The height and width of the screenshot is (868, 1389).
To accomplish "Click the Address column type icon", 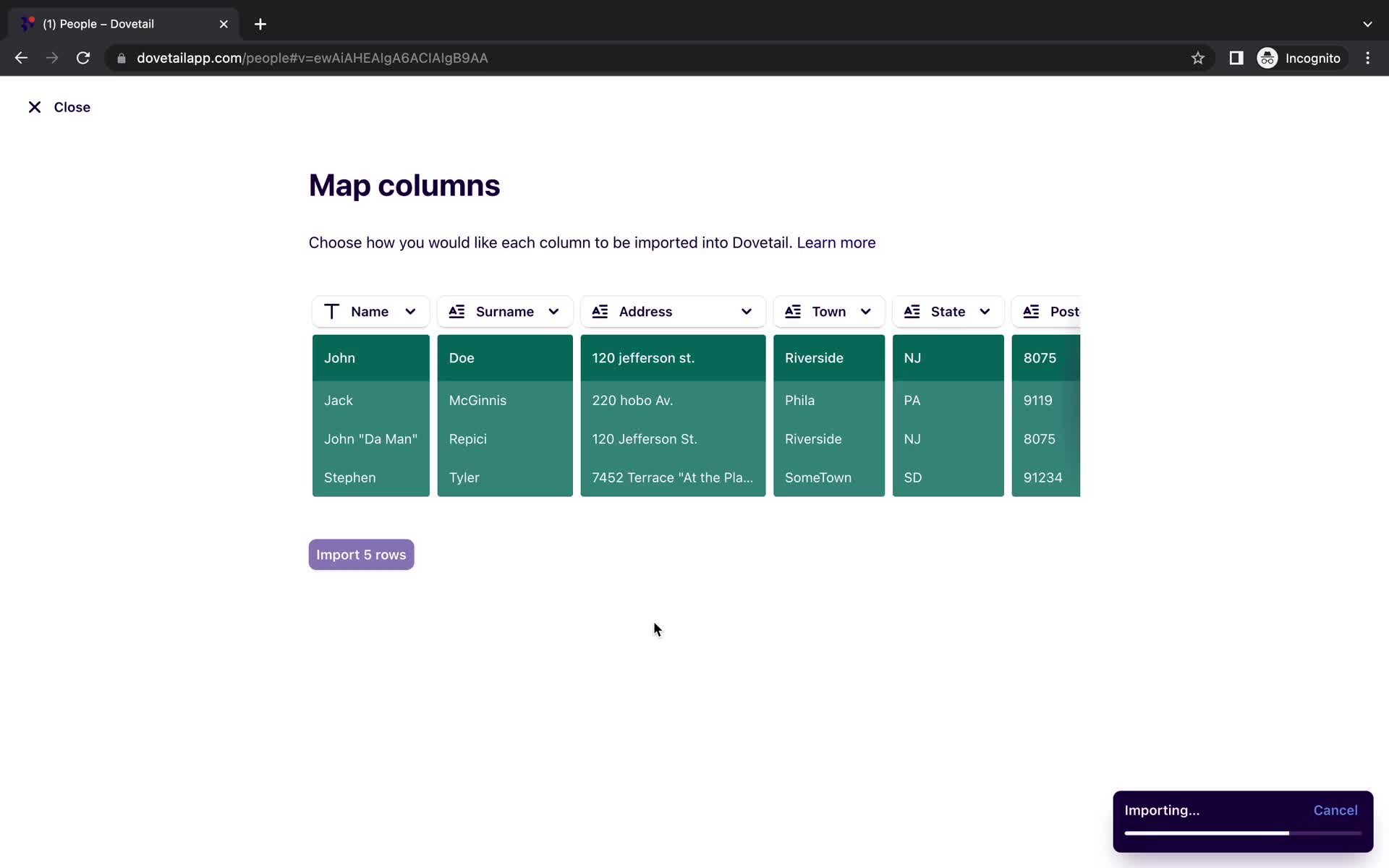I will [x=600, y=311].
